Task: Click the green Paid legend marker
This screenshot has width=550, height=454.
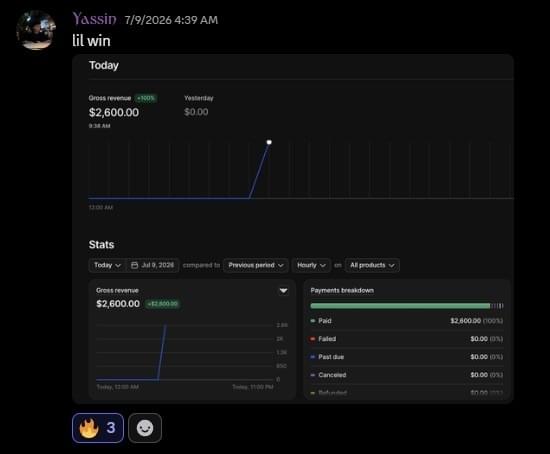Action: pos(313,321)
